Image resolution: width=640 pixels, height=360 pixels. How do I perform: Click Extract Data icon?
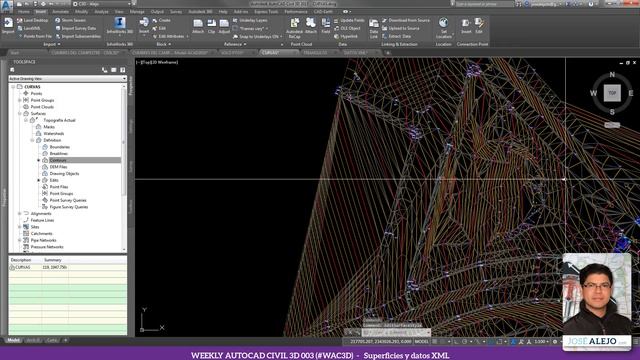point(384,36)
